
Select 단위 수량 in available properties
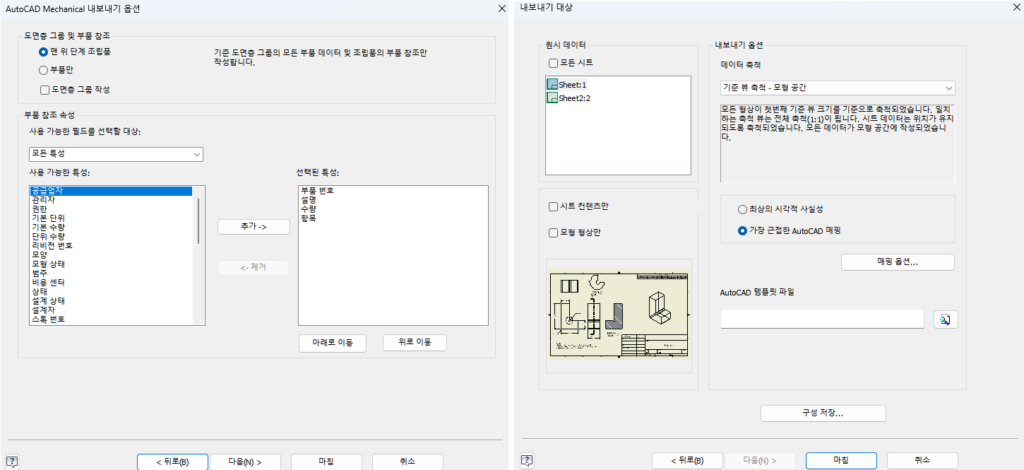[47, 236]
